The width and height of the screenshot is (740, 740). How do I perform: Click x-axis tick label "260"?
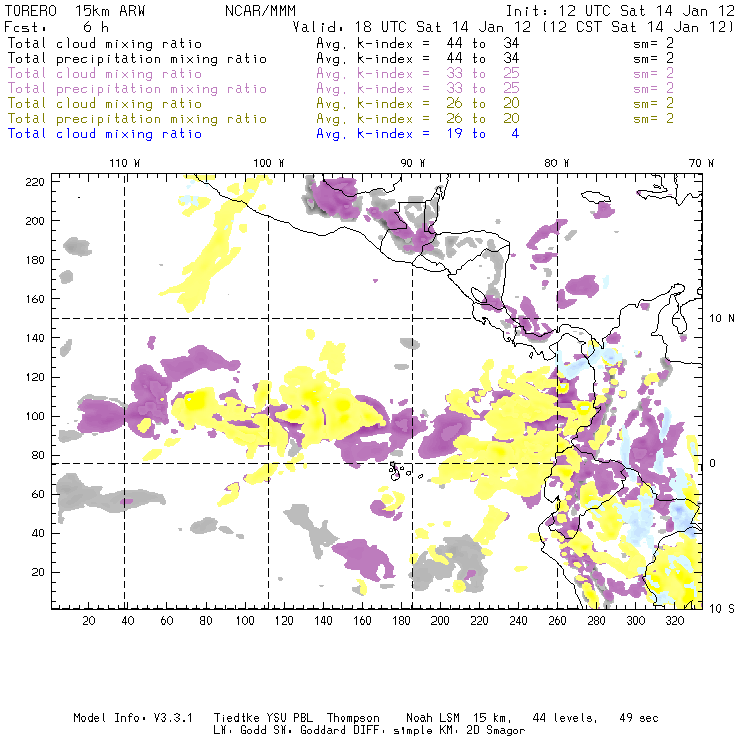click(557, 621)
